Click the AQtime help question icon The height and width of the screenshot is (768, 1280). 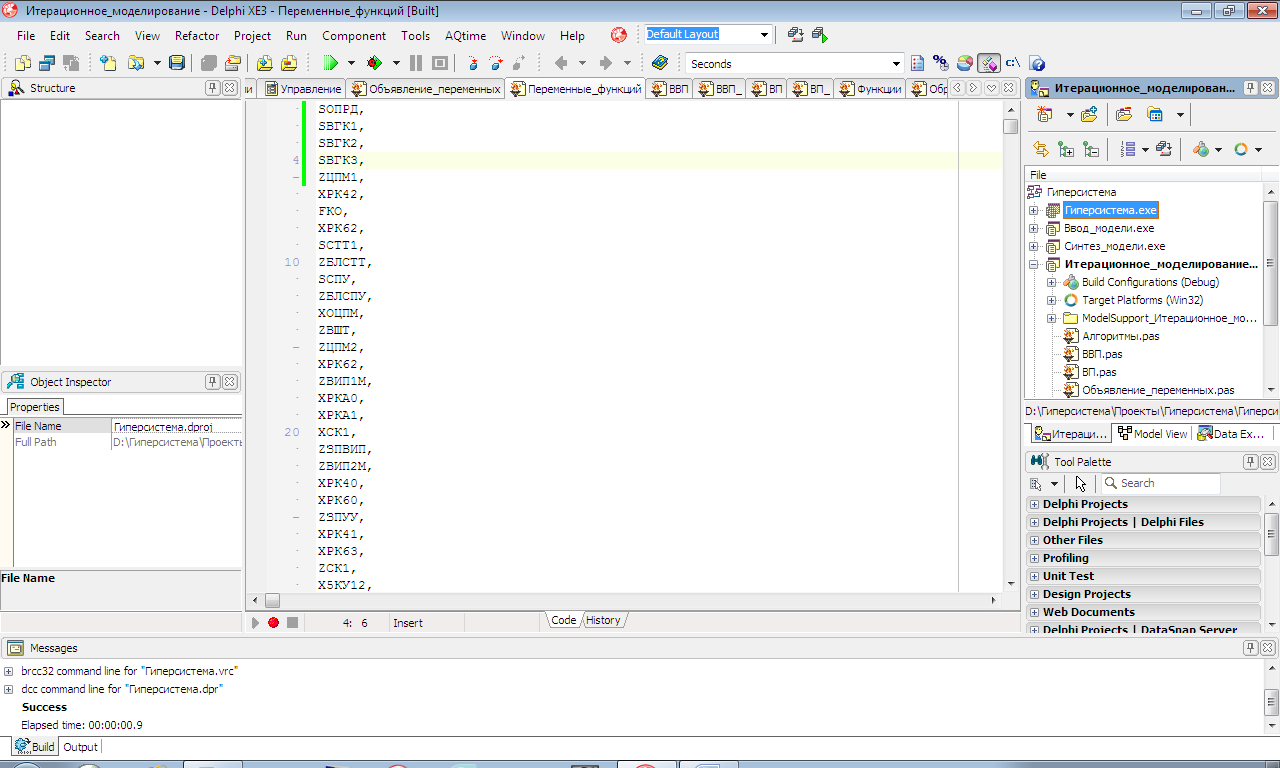click(1037, 63)
